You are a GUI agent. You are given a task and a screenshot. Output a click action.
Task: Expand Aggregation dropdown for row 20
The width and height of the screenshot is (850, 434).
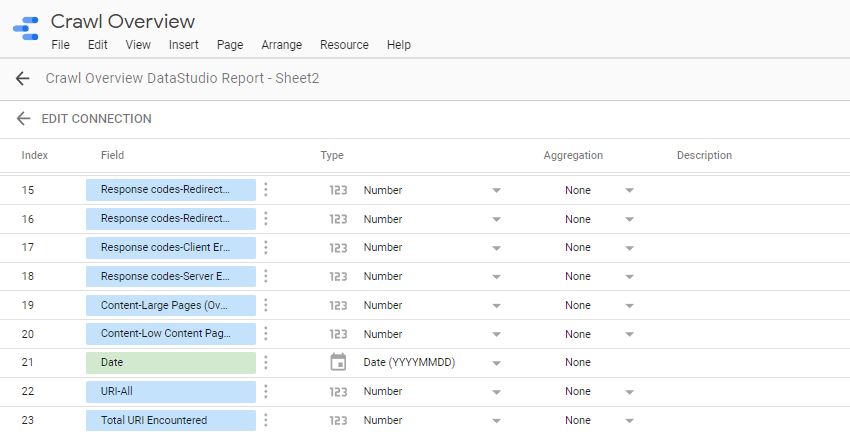[629, 334]
